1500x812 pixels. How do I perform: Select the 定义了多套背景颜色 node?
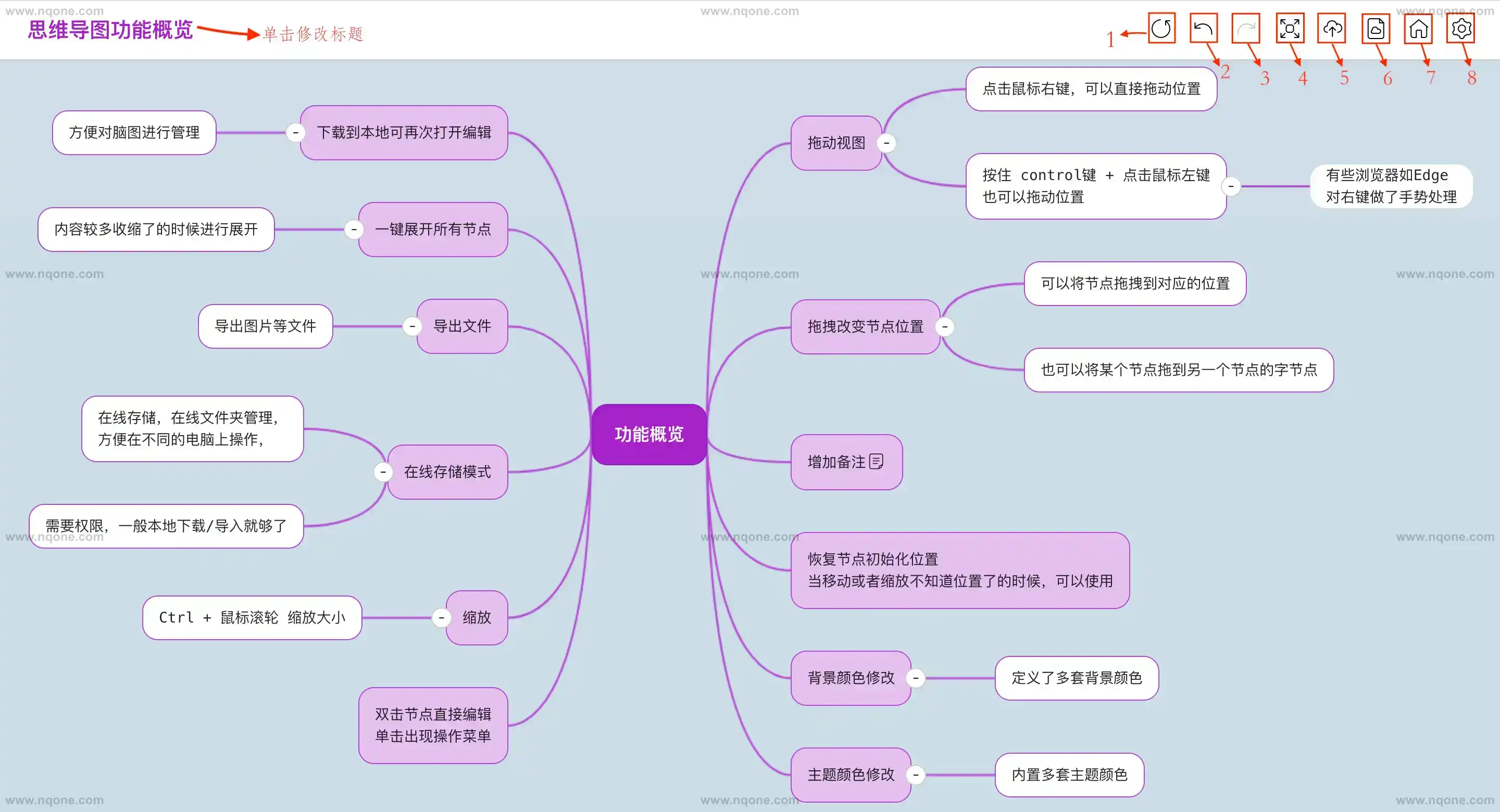(1077, 678)
